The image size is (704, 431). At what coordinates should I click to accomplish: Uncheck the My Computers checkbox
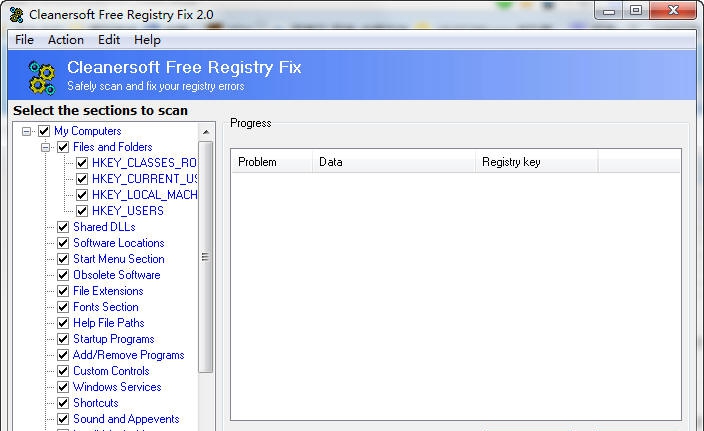tap(44, 131)
